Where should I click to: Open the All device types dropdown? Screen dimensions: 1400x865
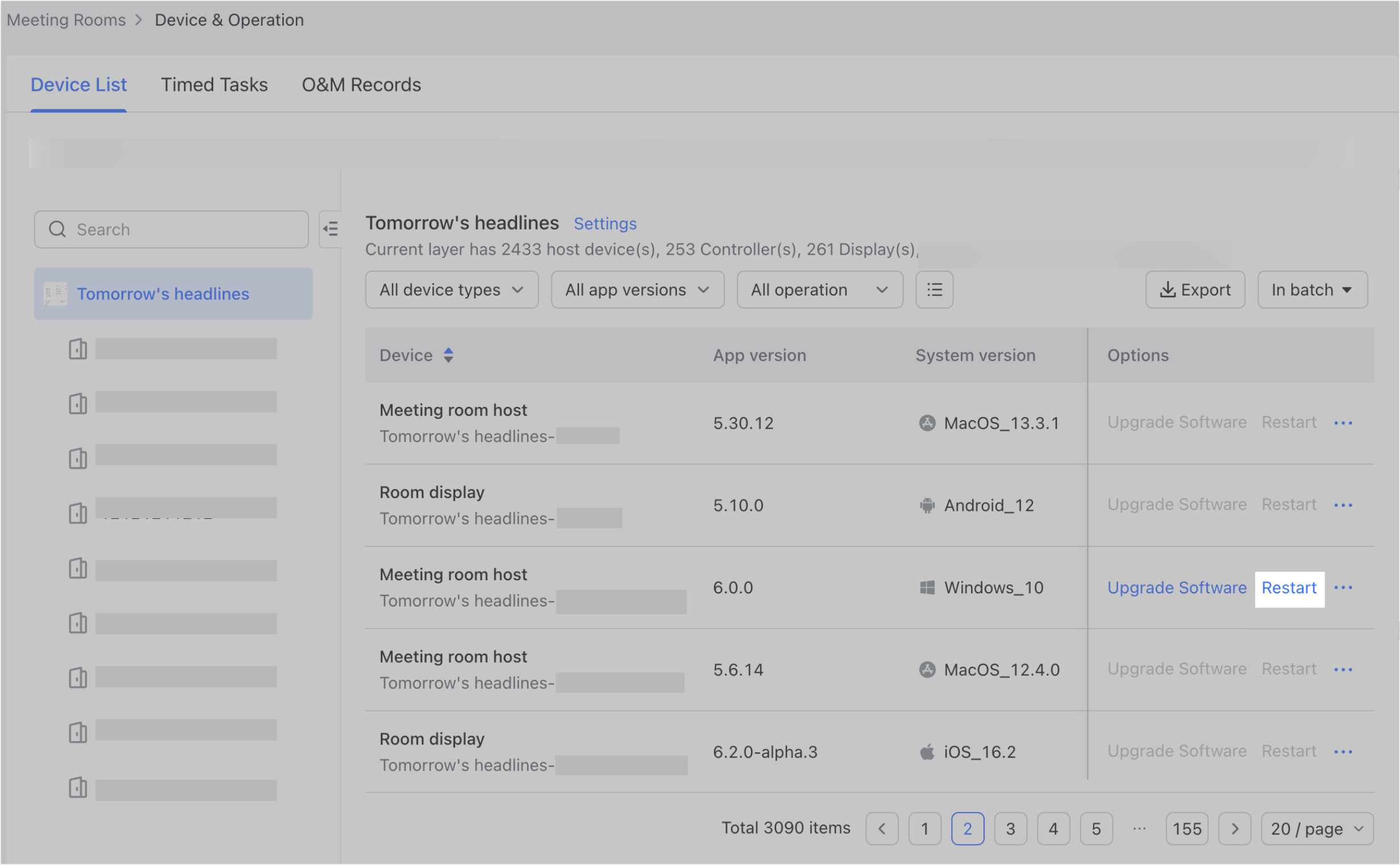451,289
